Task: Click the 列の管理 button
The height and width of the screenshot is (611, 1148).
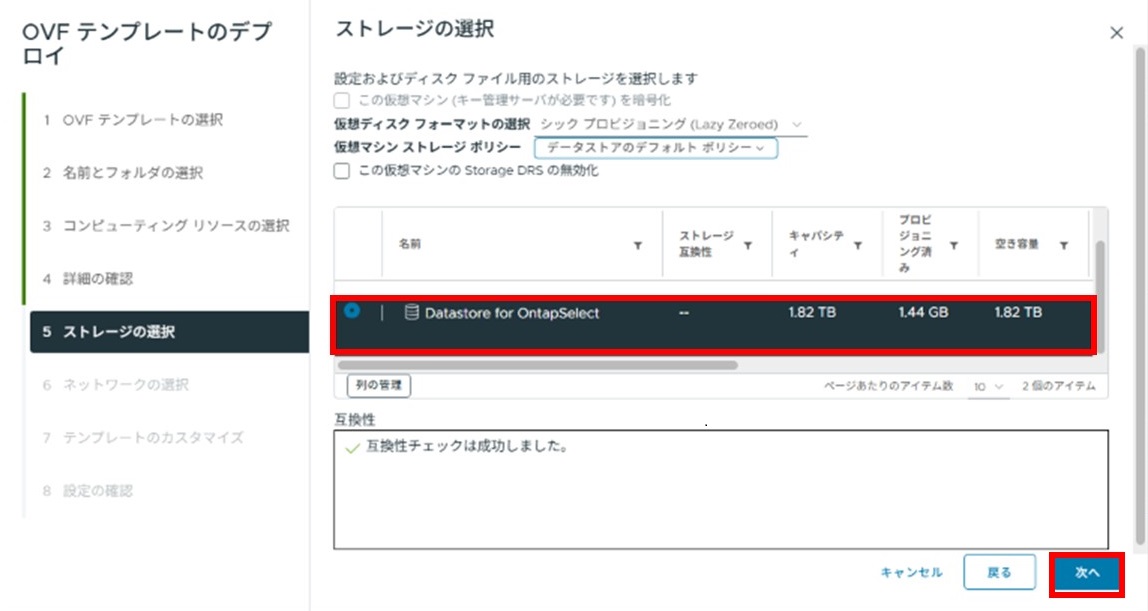Action: 379,385
